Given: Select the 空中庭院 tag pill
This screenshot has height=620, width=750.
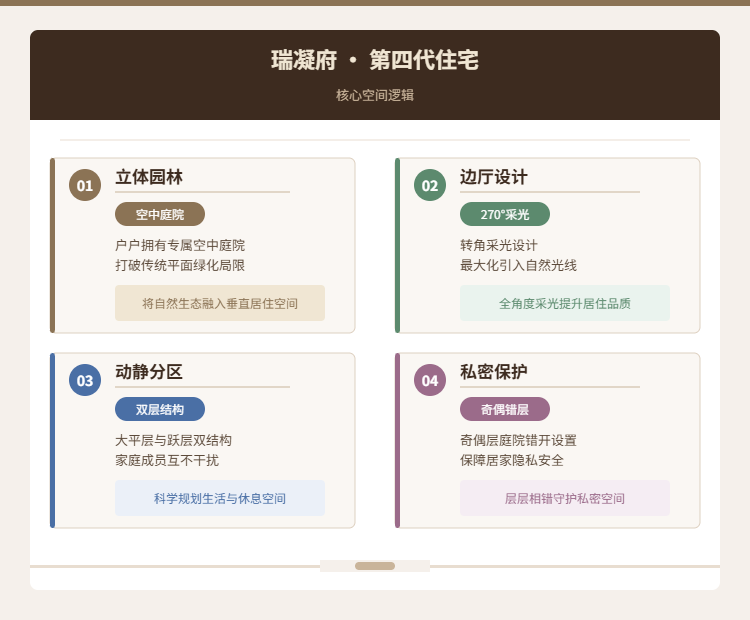Looking at the screenshot, I should point(160,214).
